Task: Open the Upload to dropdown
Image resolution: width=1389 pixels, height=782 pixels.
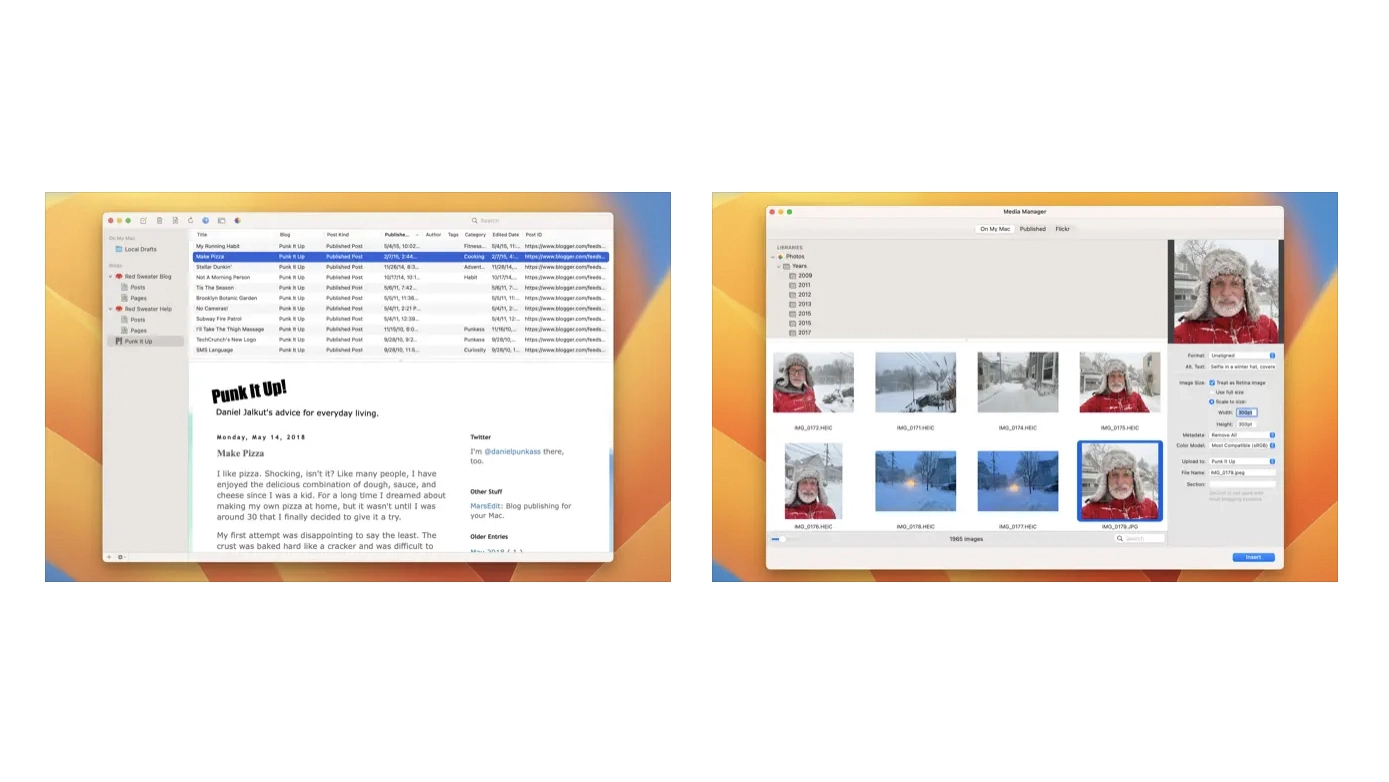Action: (x=1242, y=462)
